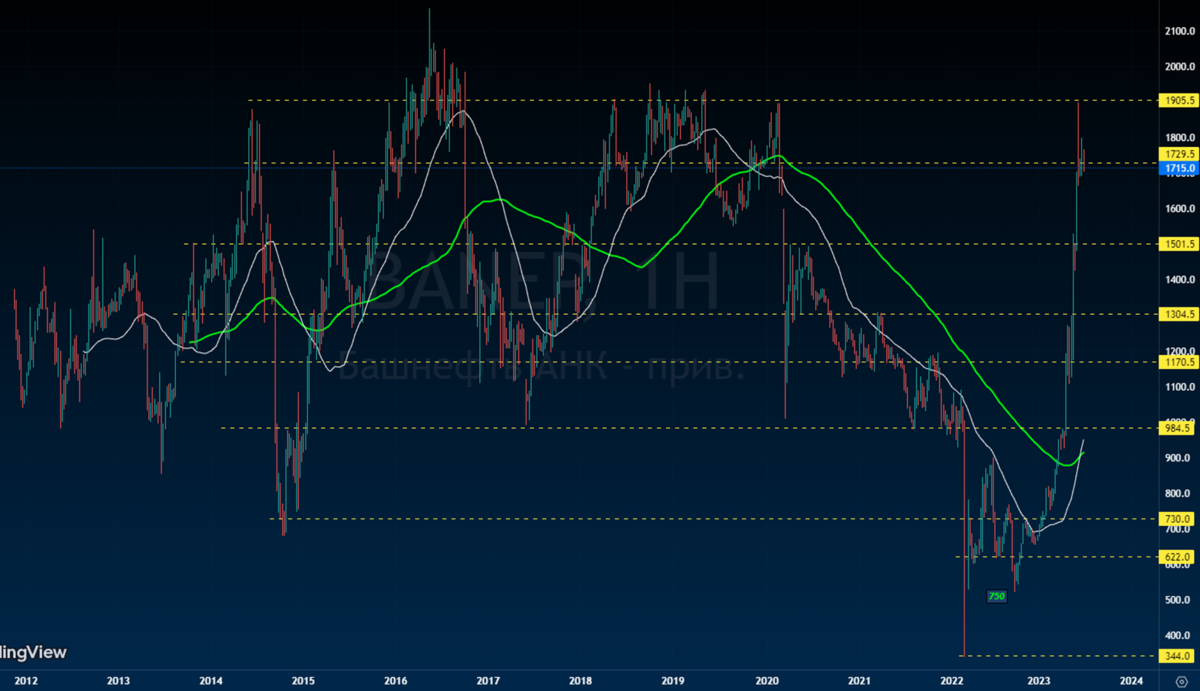Click the 622.0 price level label

pos(1178,557)
